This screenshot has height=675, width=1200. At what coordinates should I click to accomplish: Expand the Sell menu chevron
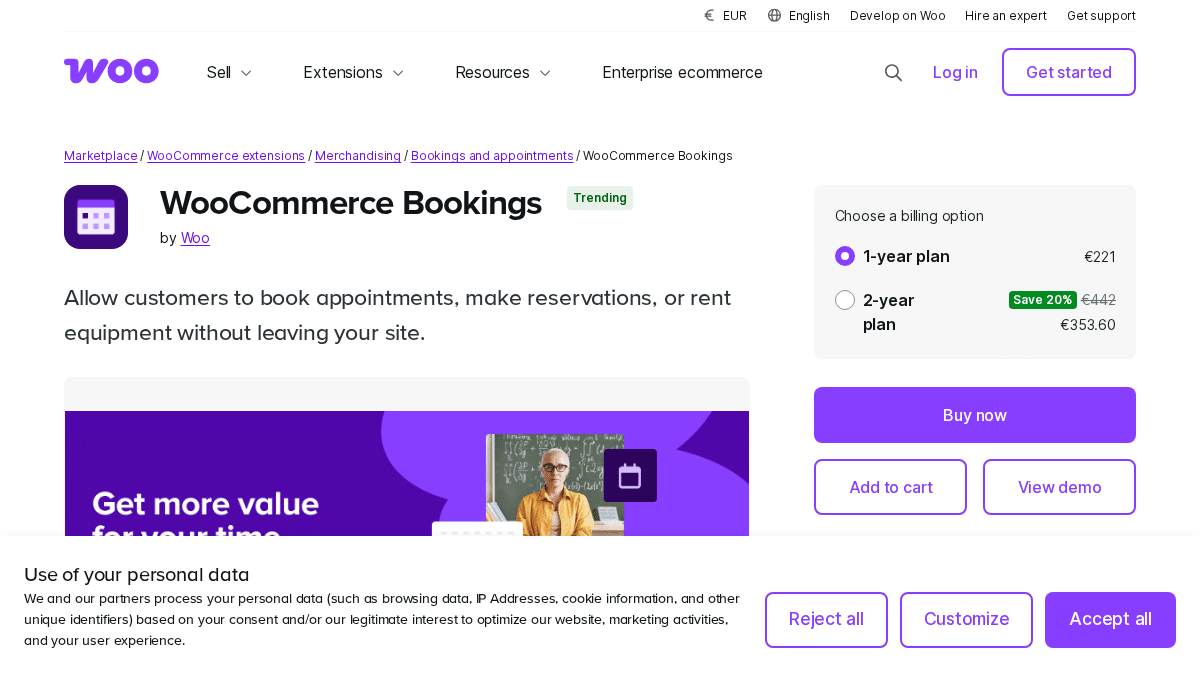pos(246,73)
